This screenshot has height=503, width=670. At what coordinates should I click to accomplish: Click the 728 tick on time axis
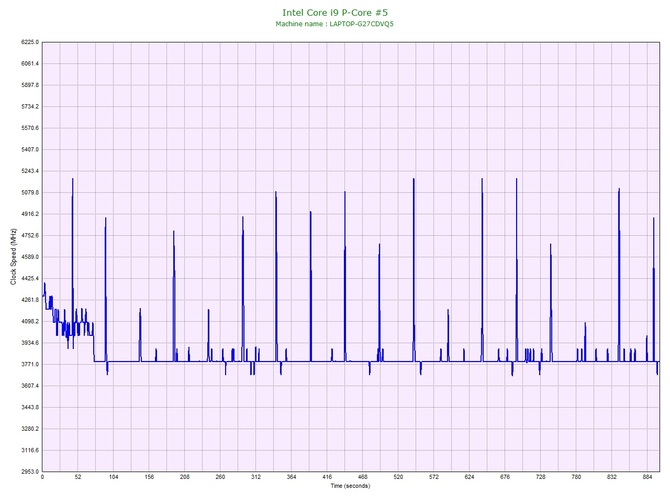tap(541, 477)
